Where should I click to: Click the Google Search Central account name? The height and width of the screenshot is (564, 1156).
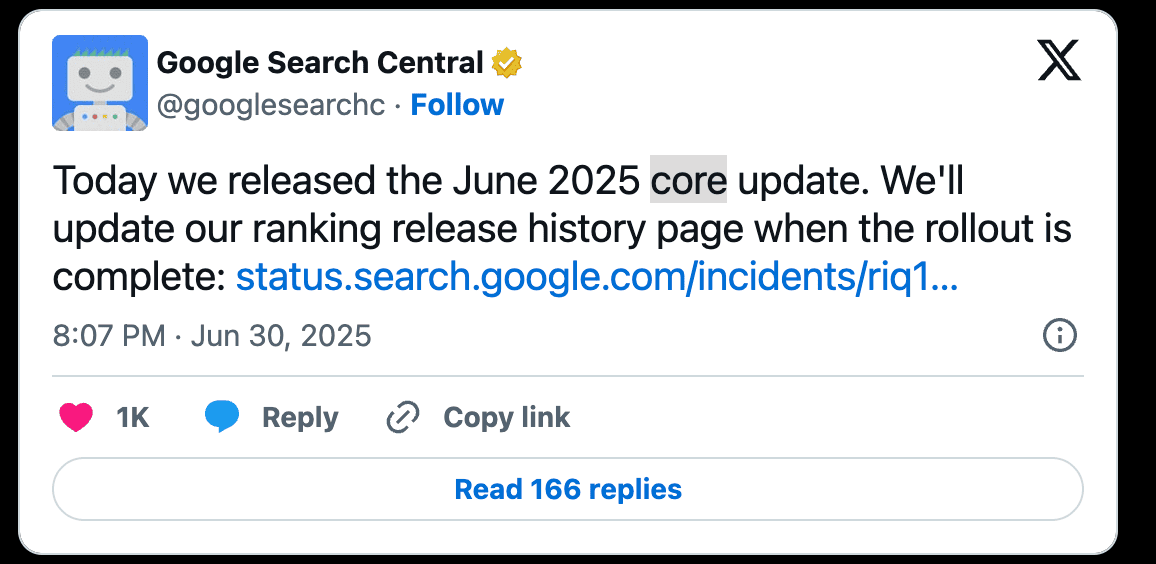(320, 63)
